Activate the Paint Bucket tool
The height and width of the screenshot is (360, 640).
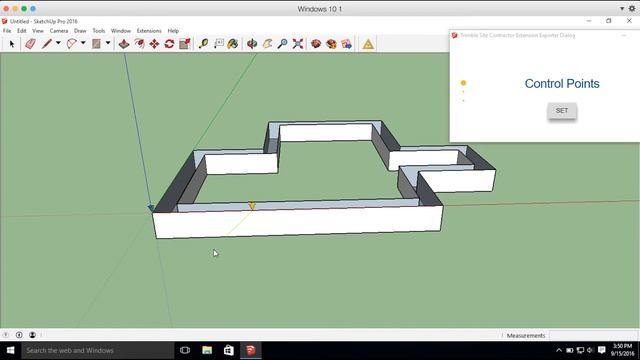pos(233,44)
